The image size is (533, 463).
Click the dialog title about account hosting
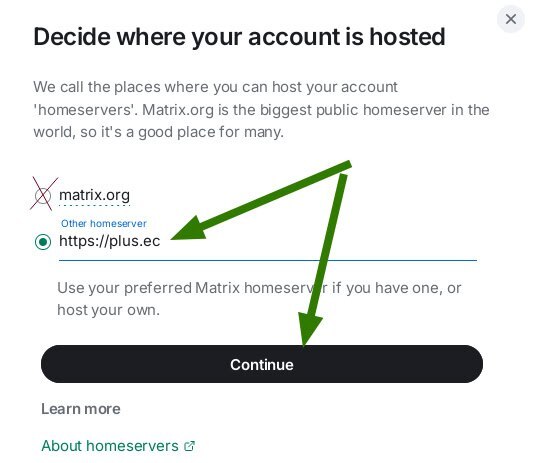click(x=239, y=37)
